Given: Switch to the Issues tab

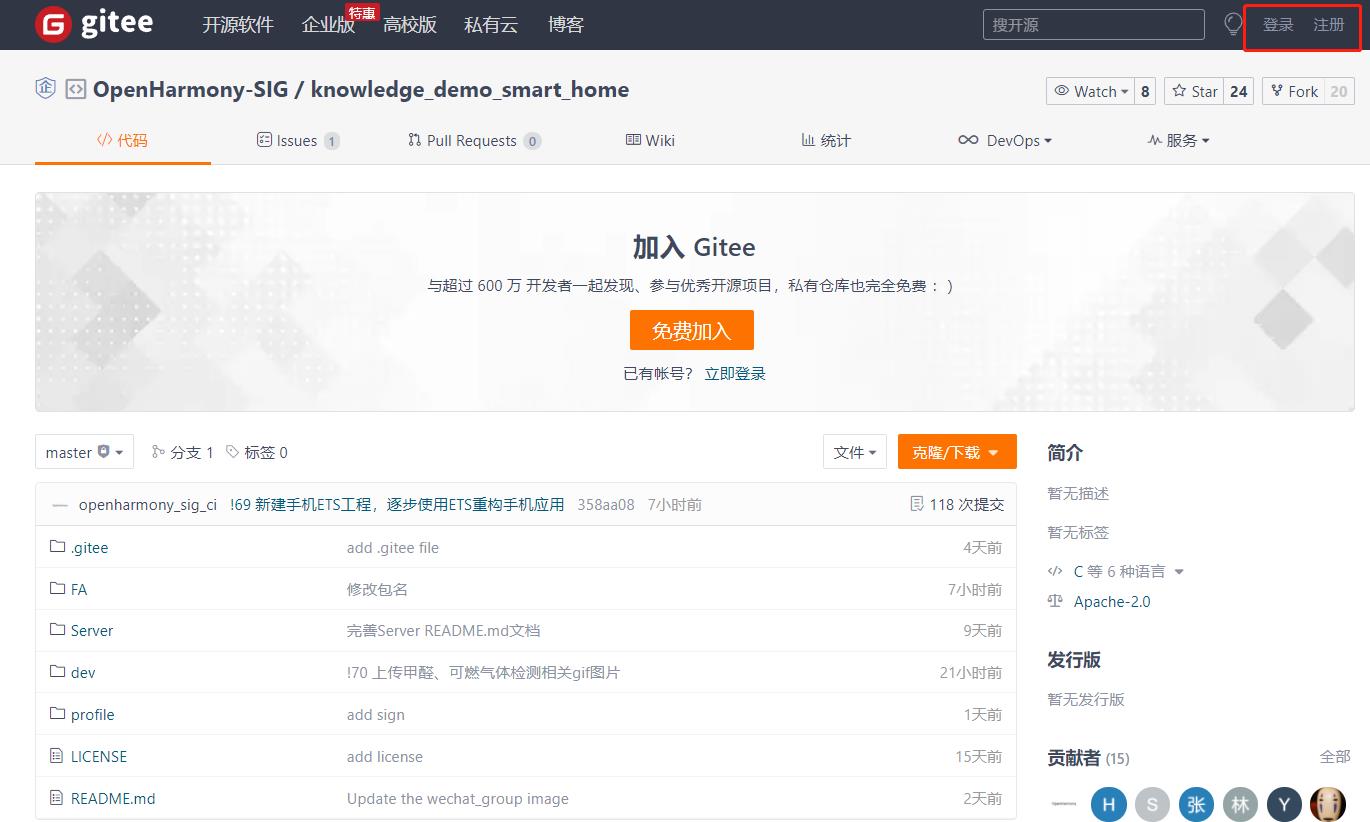Looking at the screenshot, I should point(298,140).
